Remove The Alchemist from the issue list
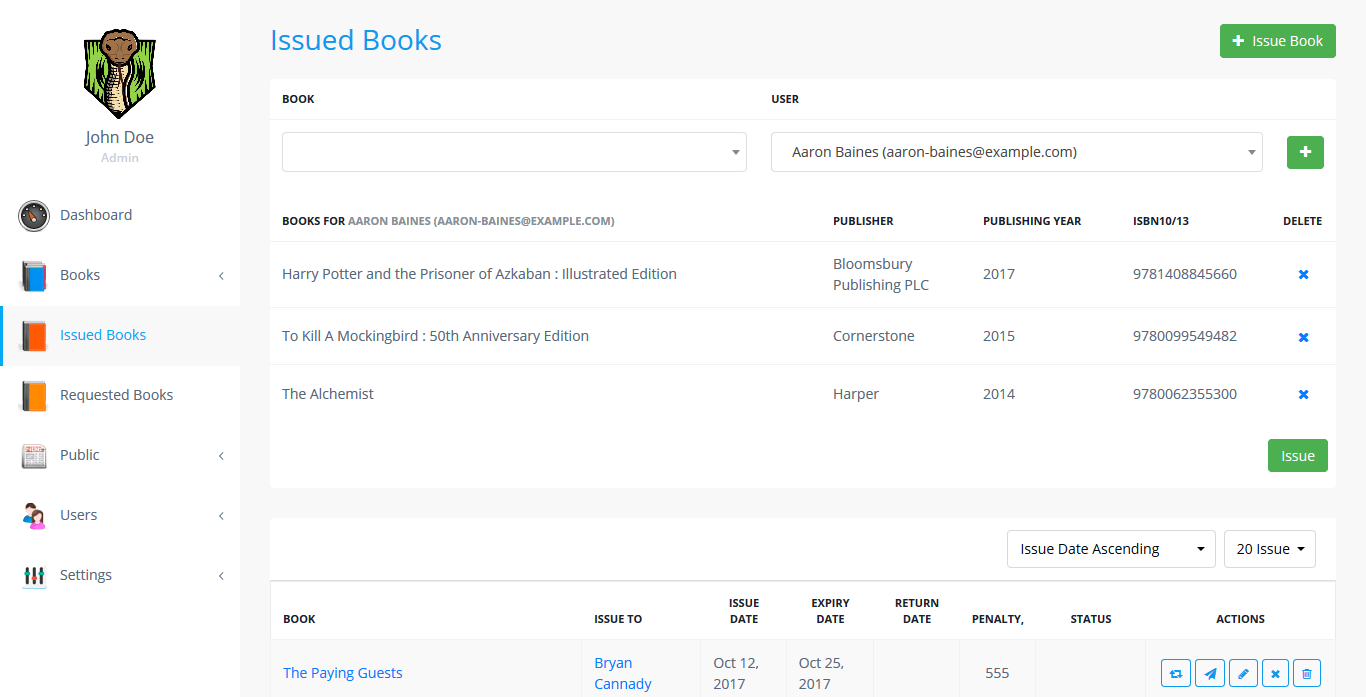Viewport: 1366px width, 697px height. (1303, 395)
